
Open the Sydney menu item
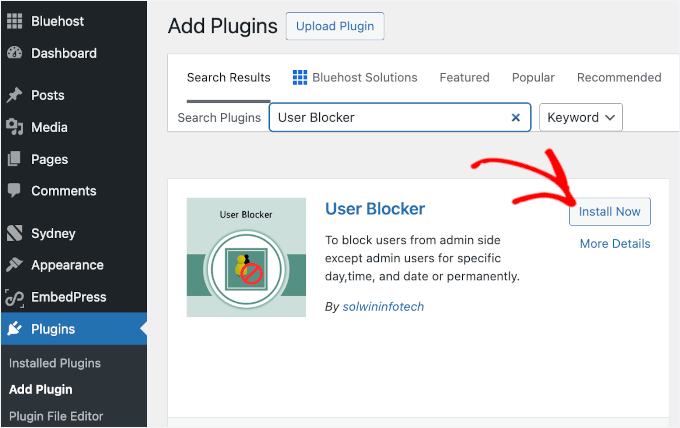click(74, 233)
